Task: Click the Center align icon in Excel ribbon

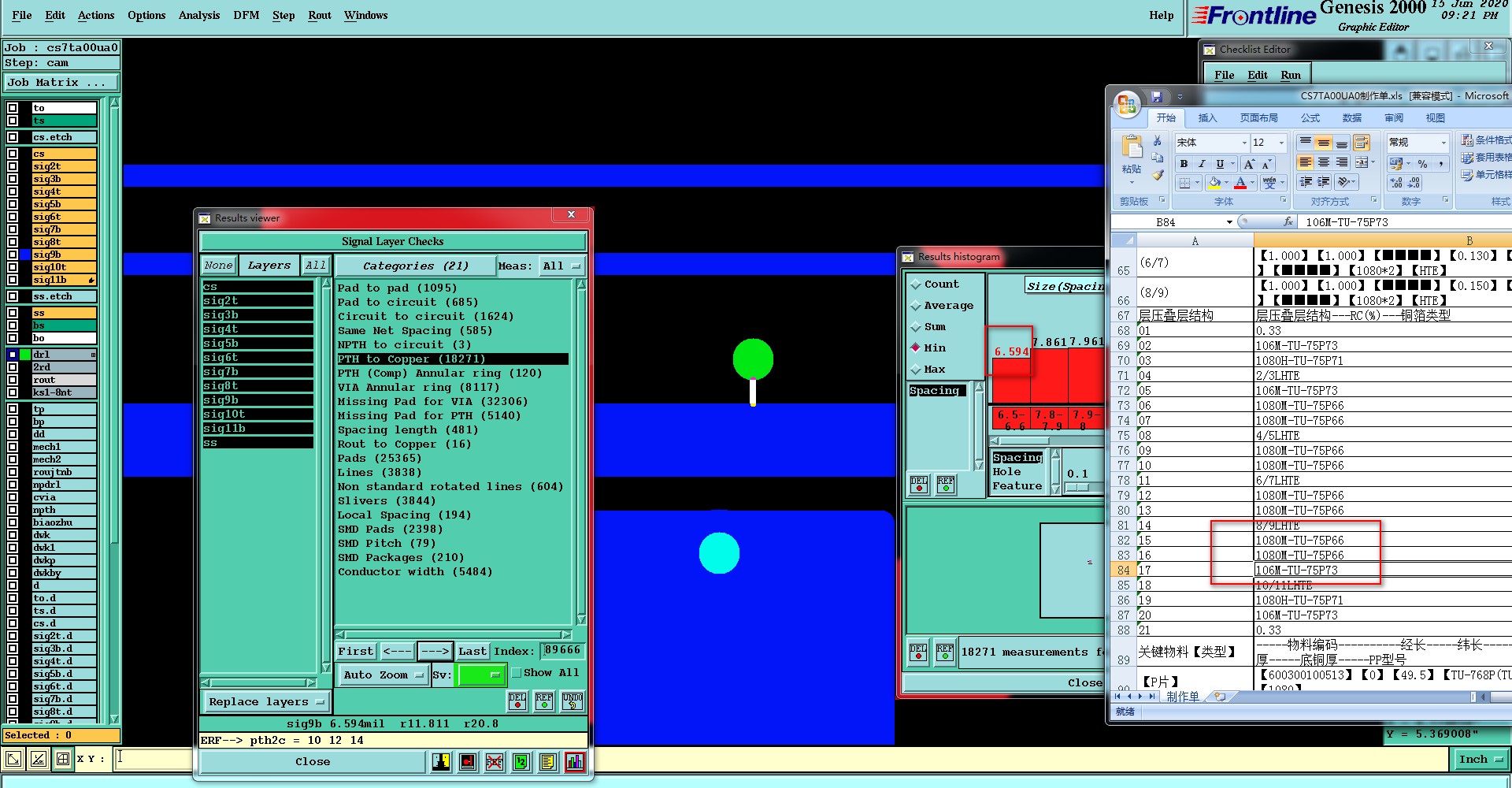Action: [x=1324, y=163]
